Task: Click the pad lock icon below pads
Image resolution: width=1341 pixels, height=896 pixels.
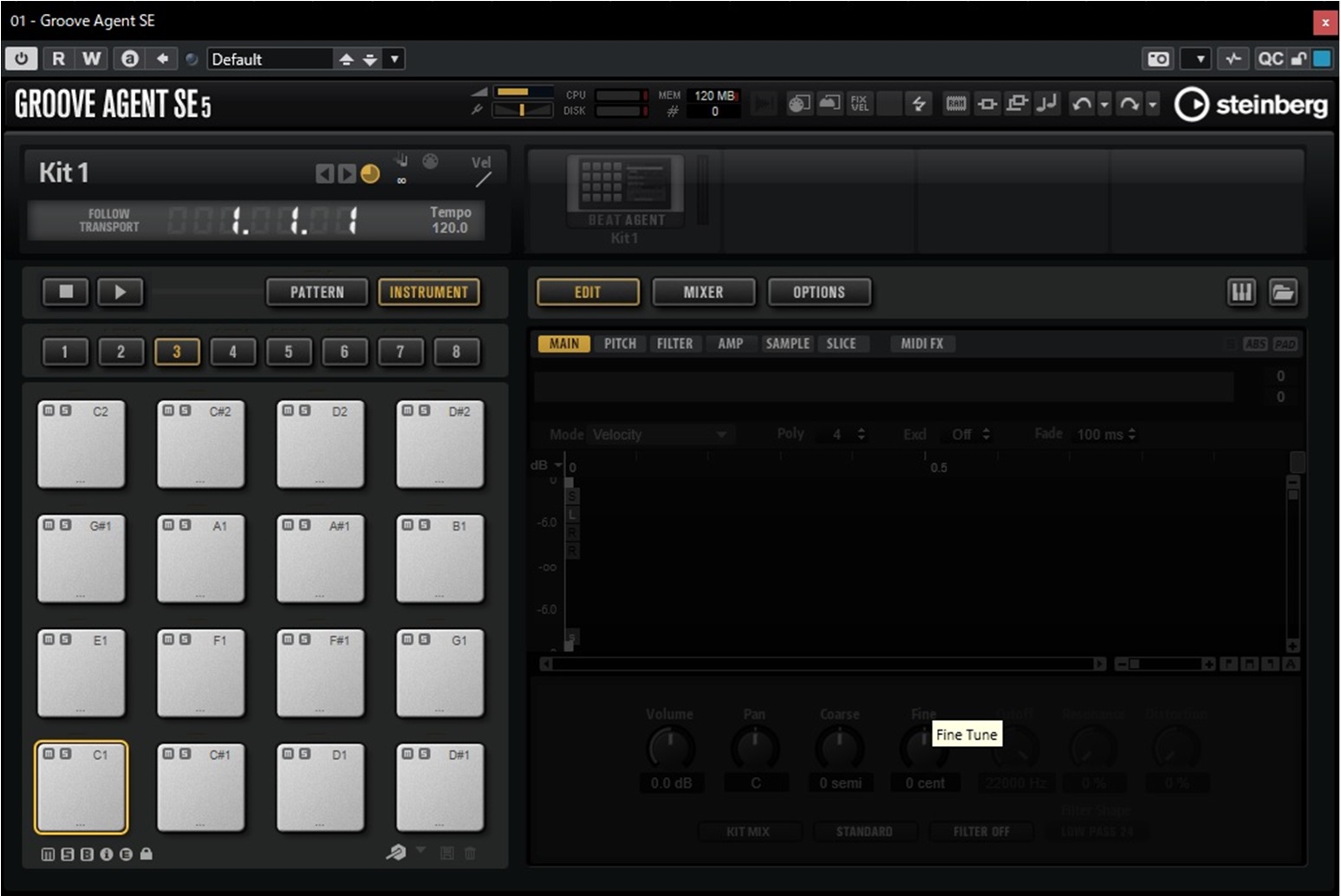Action: 146,854
